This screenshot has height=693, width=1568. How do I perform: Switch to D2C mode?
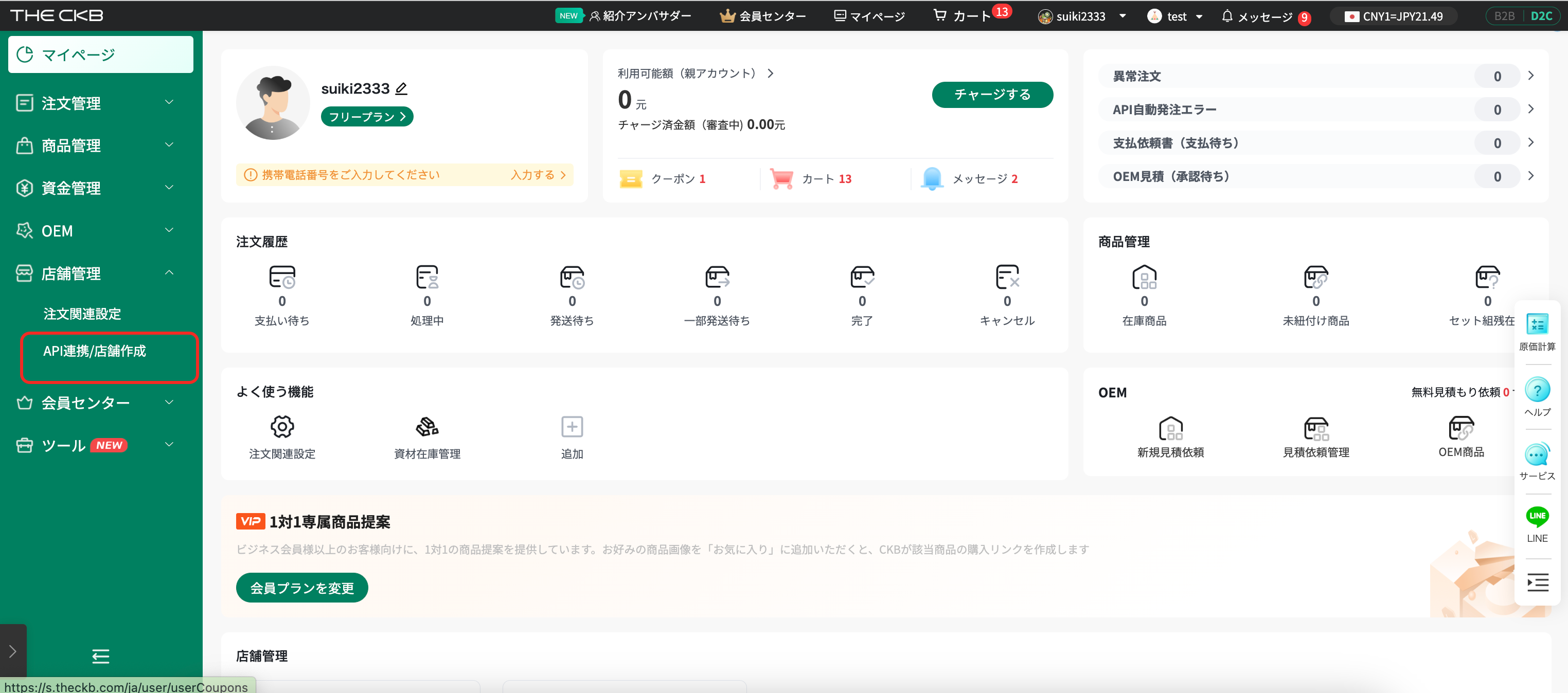coord(1541,16)
